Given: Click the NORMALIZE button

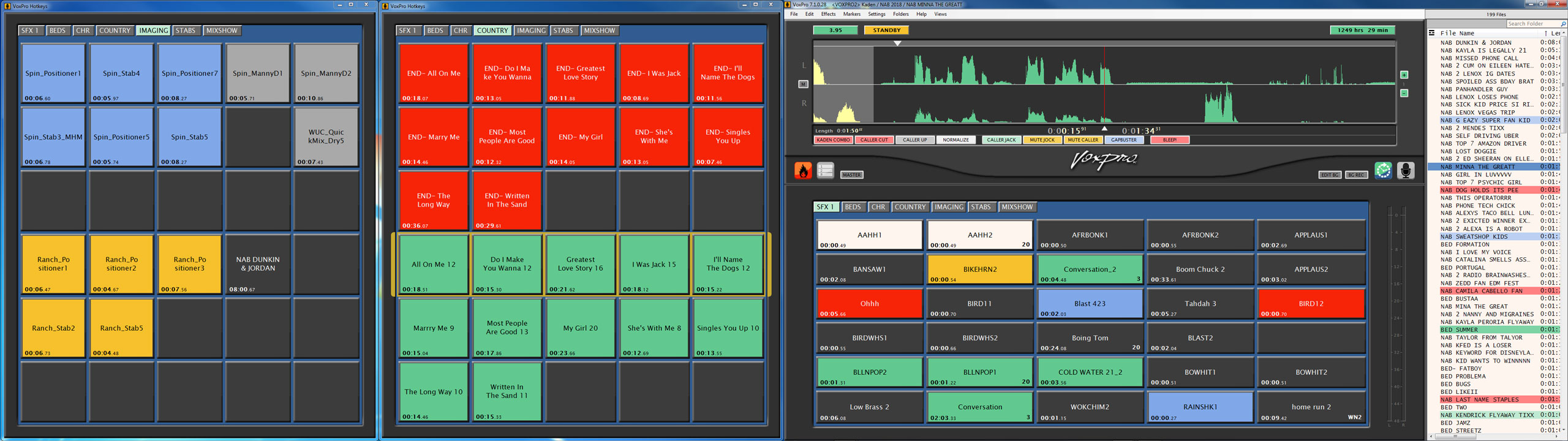Looking at the screenshot, I should coord(956,140).
